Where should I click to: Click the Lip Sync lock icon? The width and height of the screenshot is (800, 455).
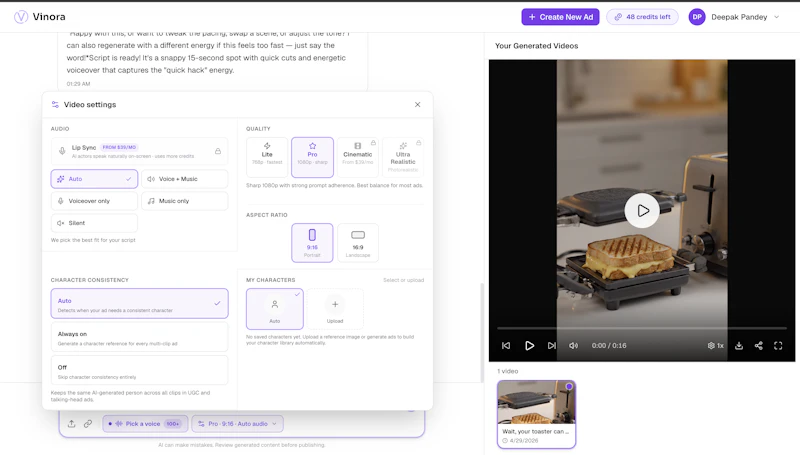[218, 151]
